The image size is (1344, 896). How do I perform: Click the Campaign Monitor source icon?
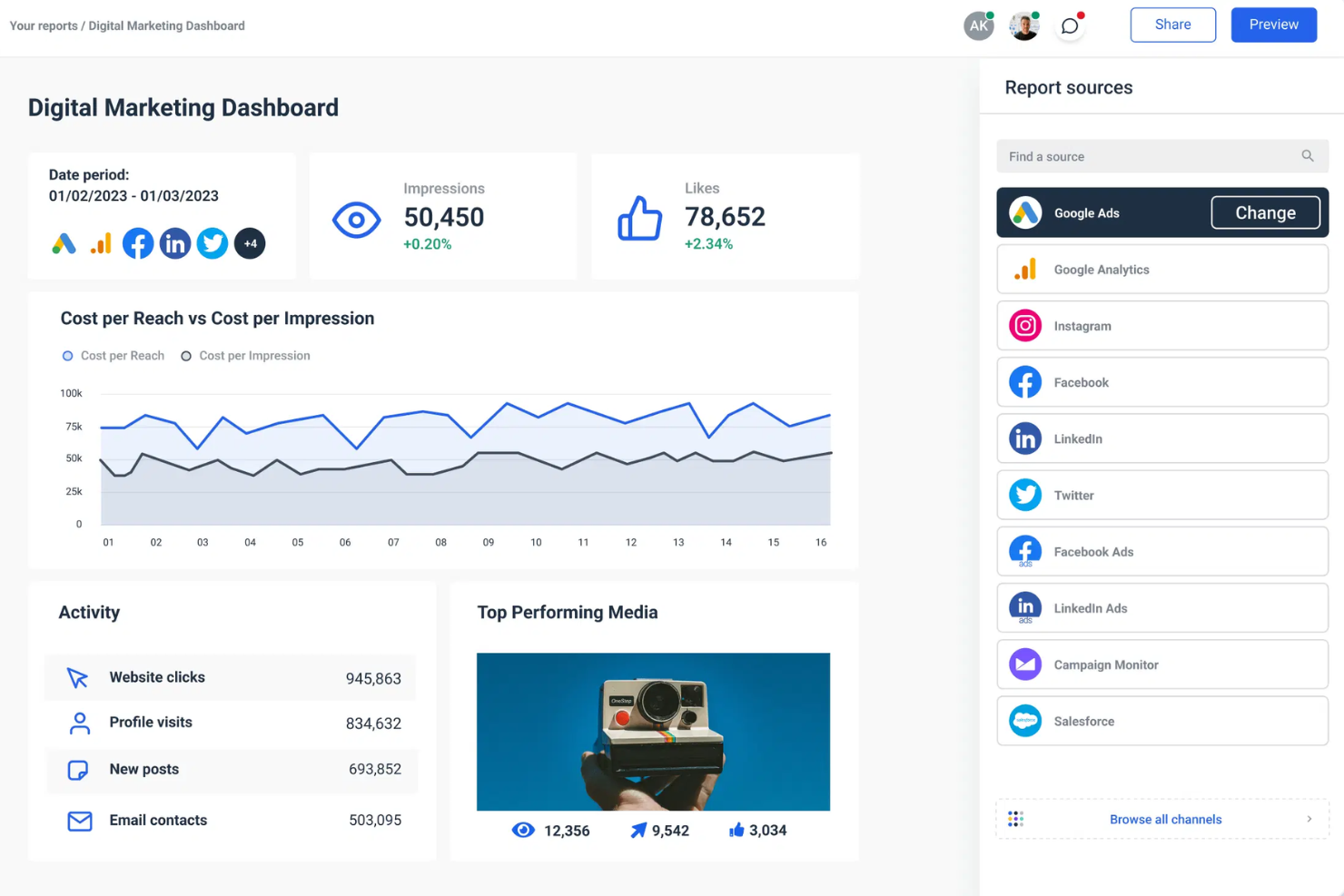coord(1024,664)
